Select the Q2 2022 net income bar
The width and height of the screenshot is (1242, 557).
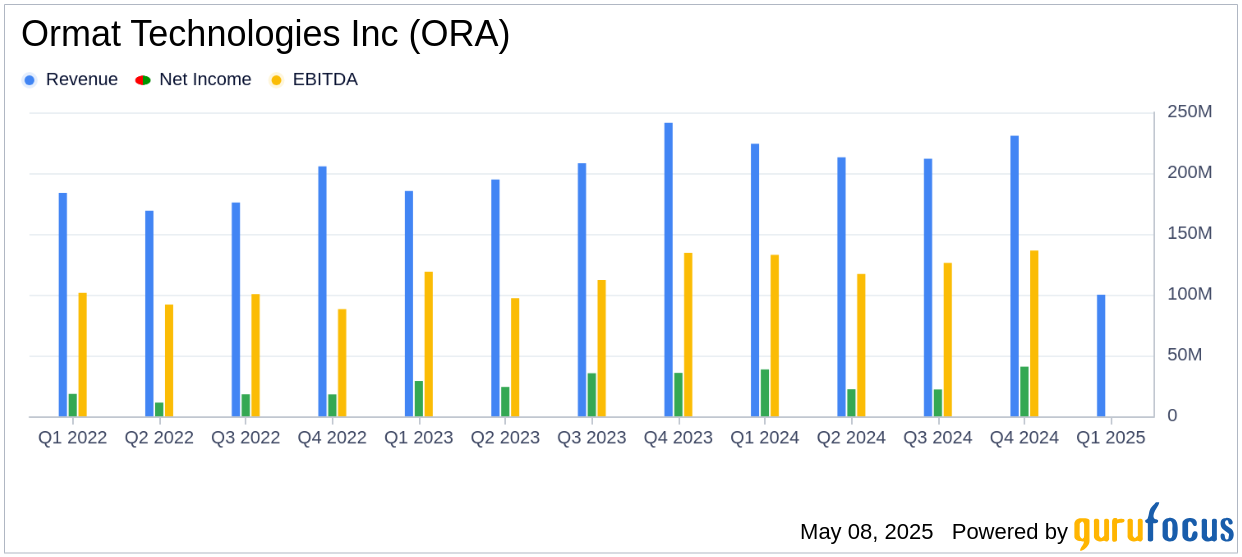click(x=159, y=410)
